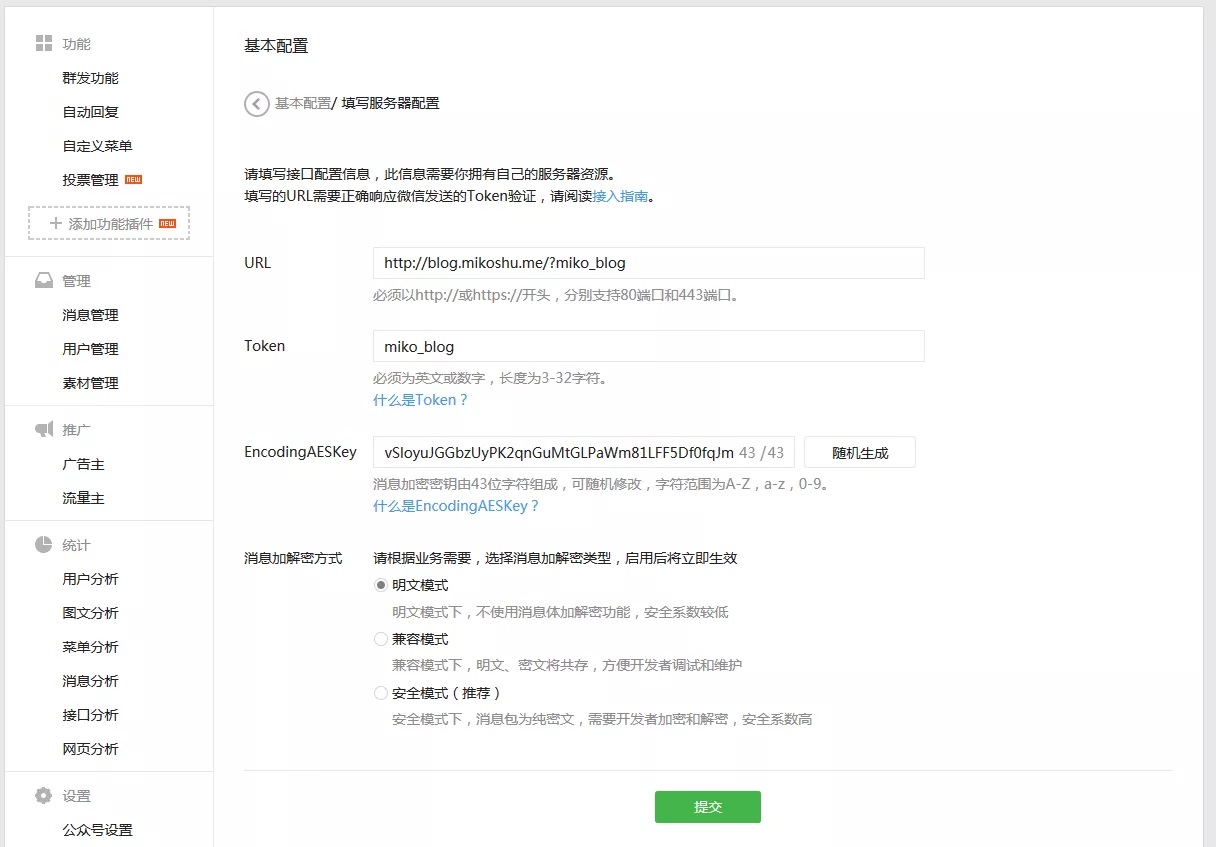Click the 43 /43 character counter
The width and height of the screenshot is (1216, 847).
761,452
